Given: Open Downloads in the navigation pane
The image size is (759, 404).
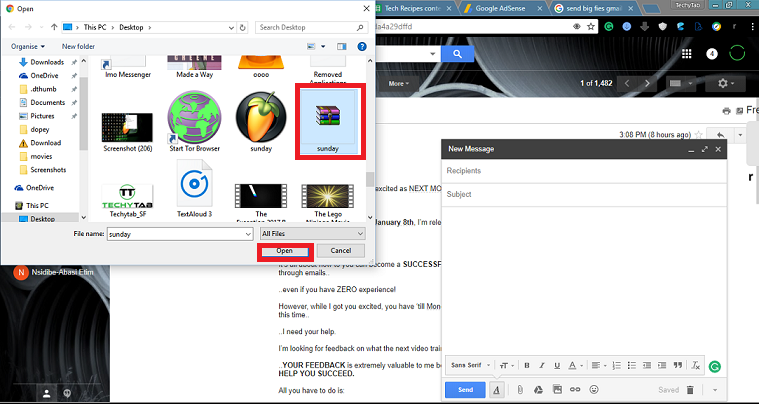Looking at the screenshot, I should [47, 62].
